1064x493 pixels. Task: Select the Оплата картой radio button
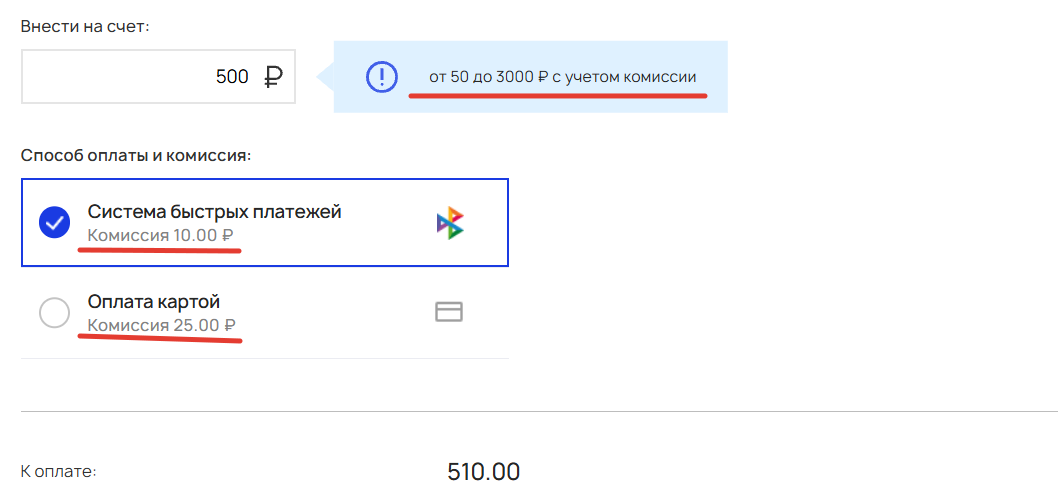coord(54,313)
